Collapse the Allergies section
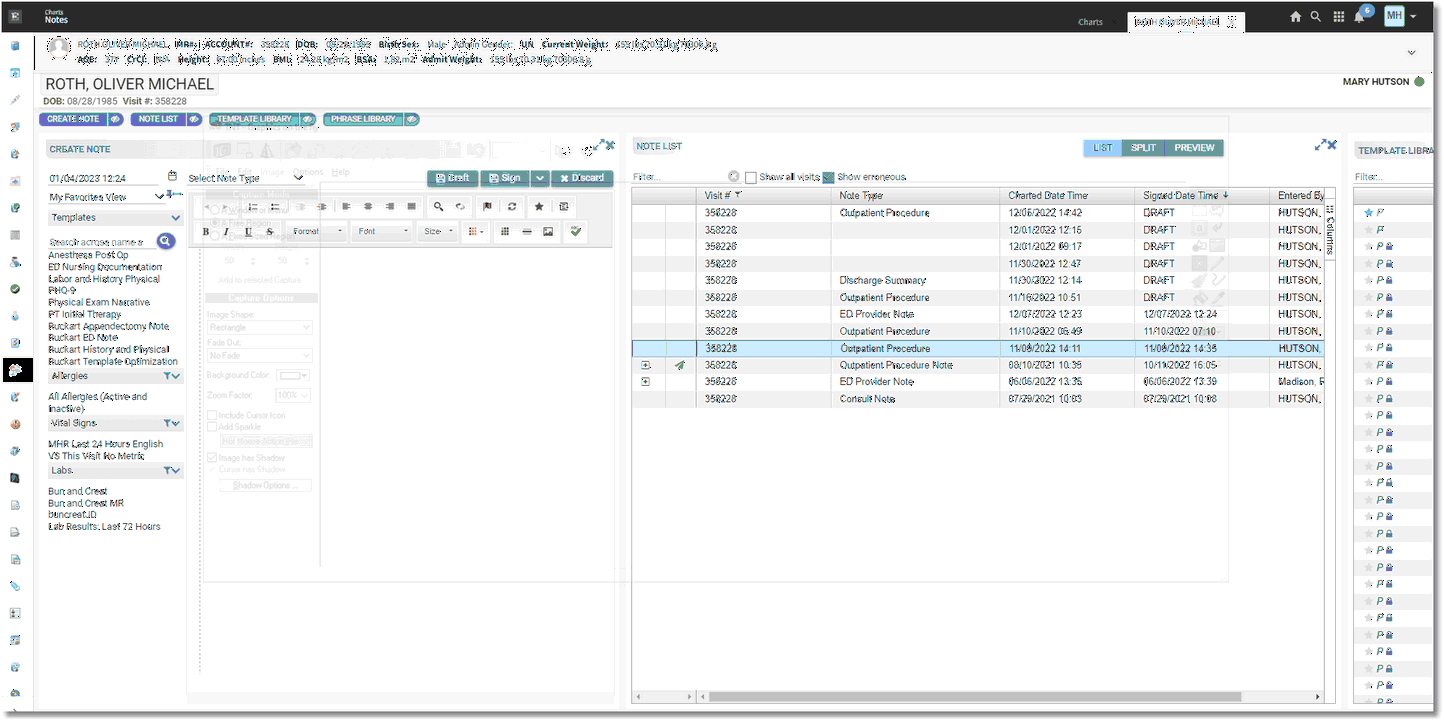This screenshot has height=722, width=1444. point(176,376)
